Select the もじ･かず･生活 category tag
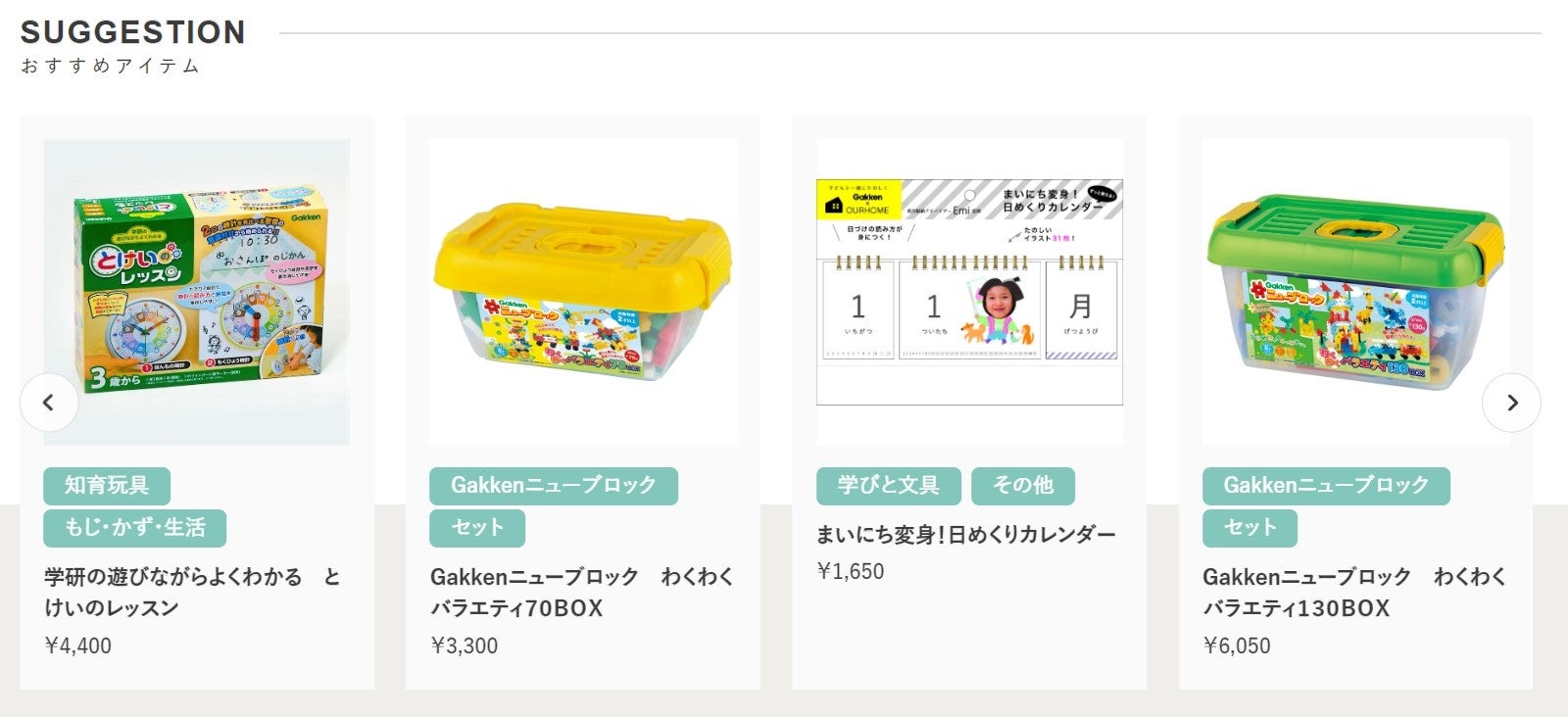This screenshot has width=1568, height=717. (x=134, y=528)
